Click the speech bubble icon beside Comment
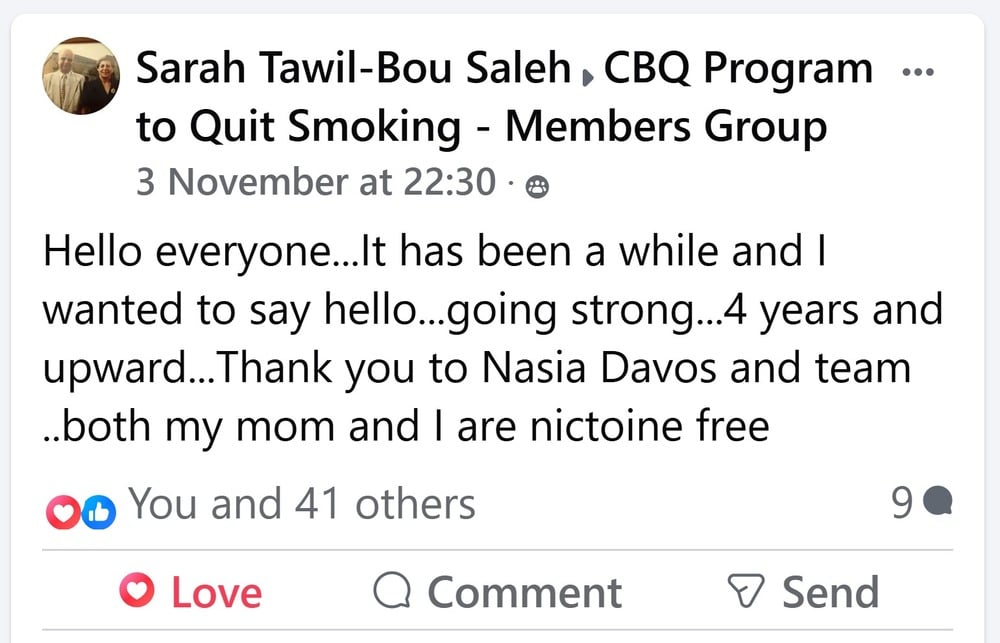 [x=392, y=591]
